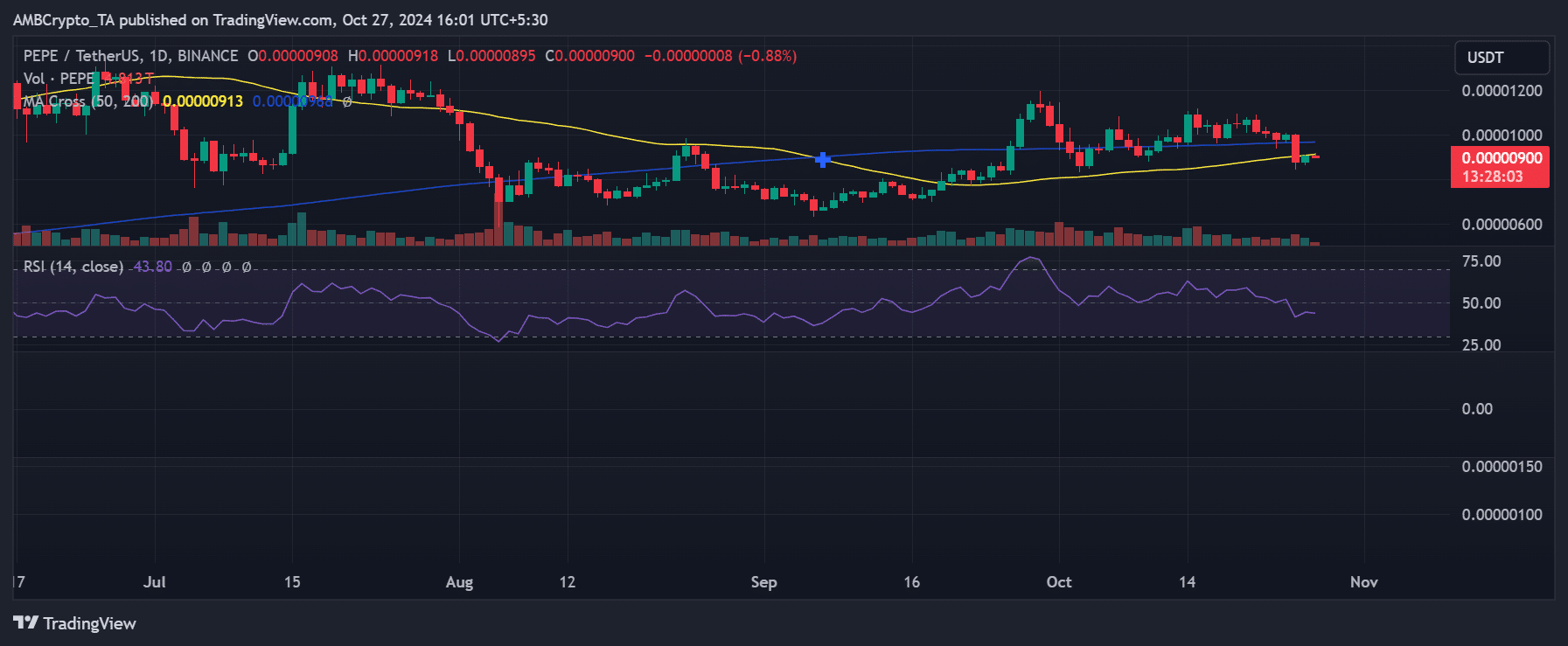Click the Sep date label on time axis
Image resolution: width=1568 pixels, height=646 pixels.
[763, 582]
